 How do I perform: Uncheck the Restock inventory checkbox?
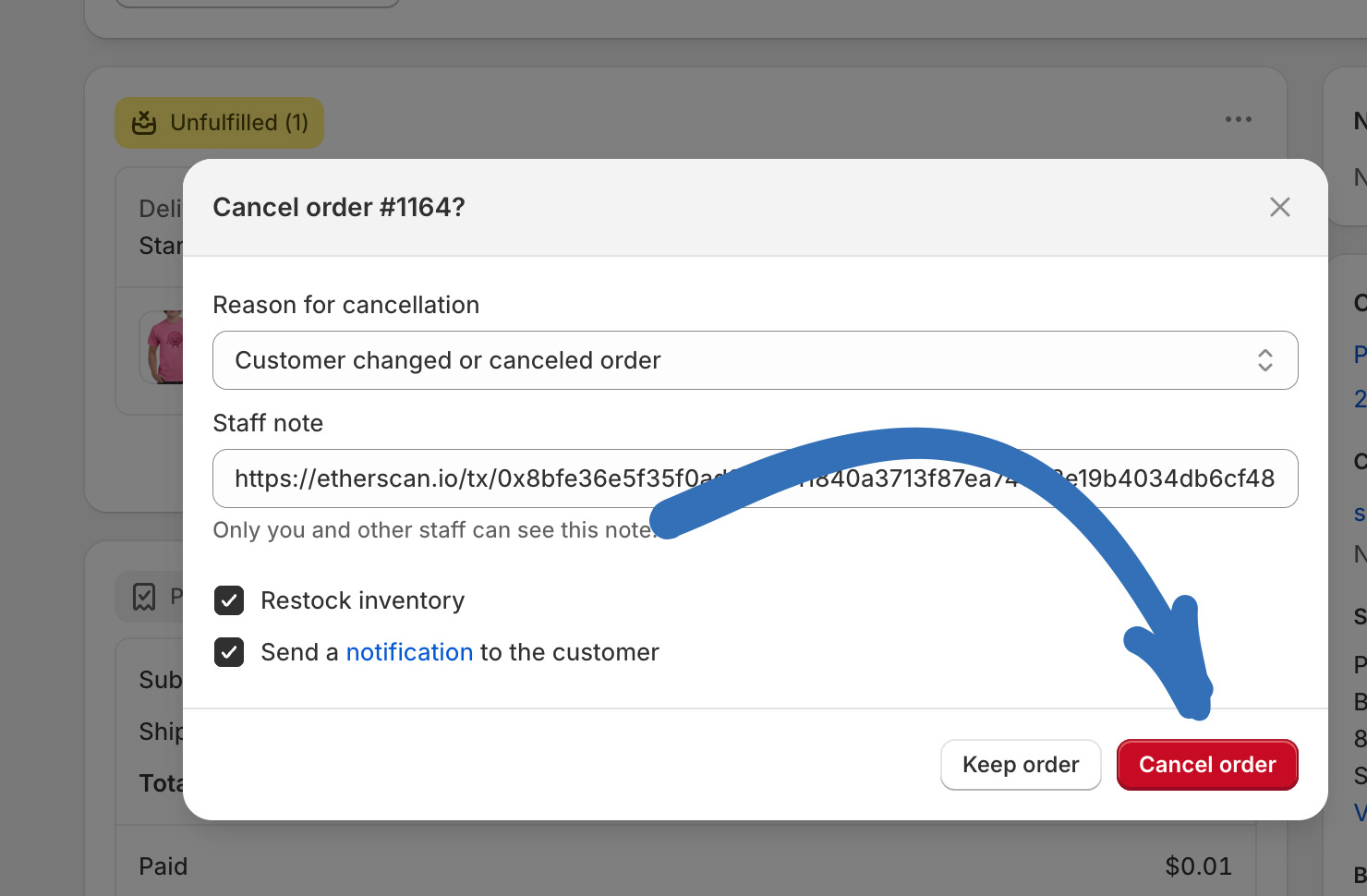[229, 600]
